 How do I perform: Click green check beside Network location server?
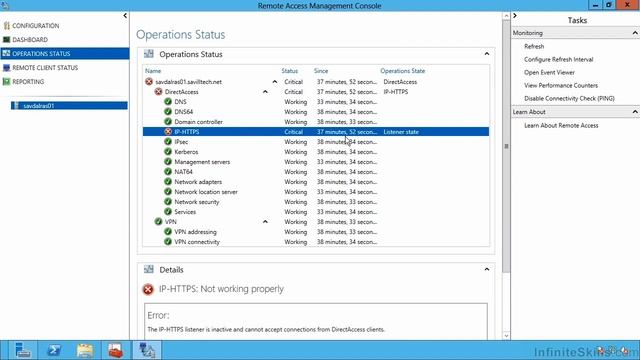coord(168,191)
